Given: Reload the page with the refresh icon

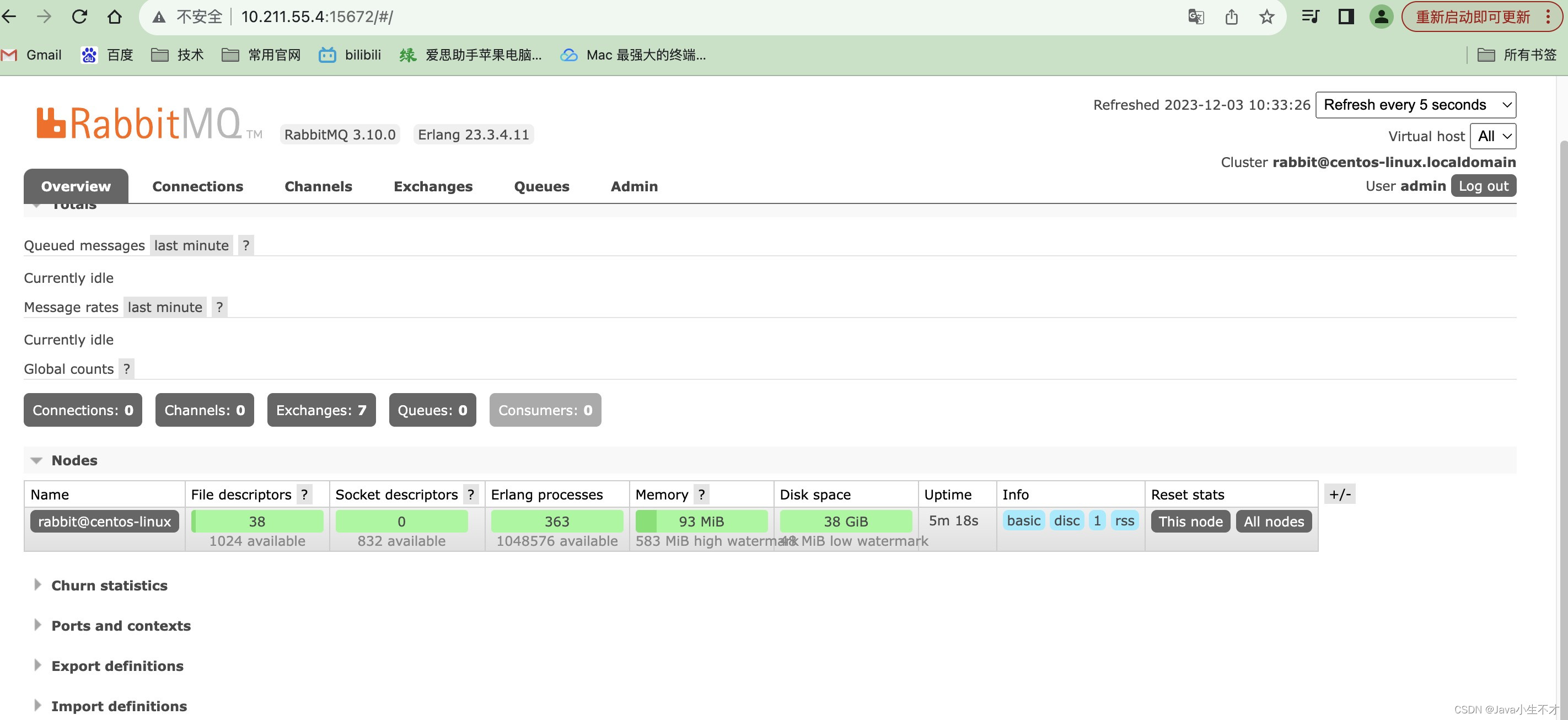Looking at the screenshot, I should point(79,17).
